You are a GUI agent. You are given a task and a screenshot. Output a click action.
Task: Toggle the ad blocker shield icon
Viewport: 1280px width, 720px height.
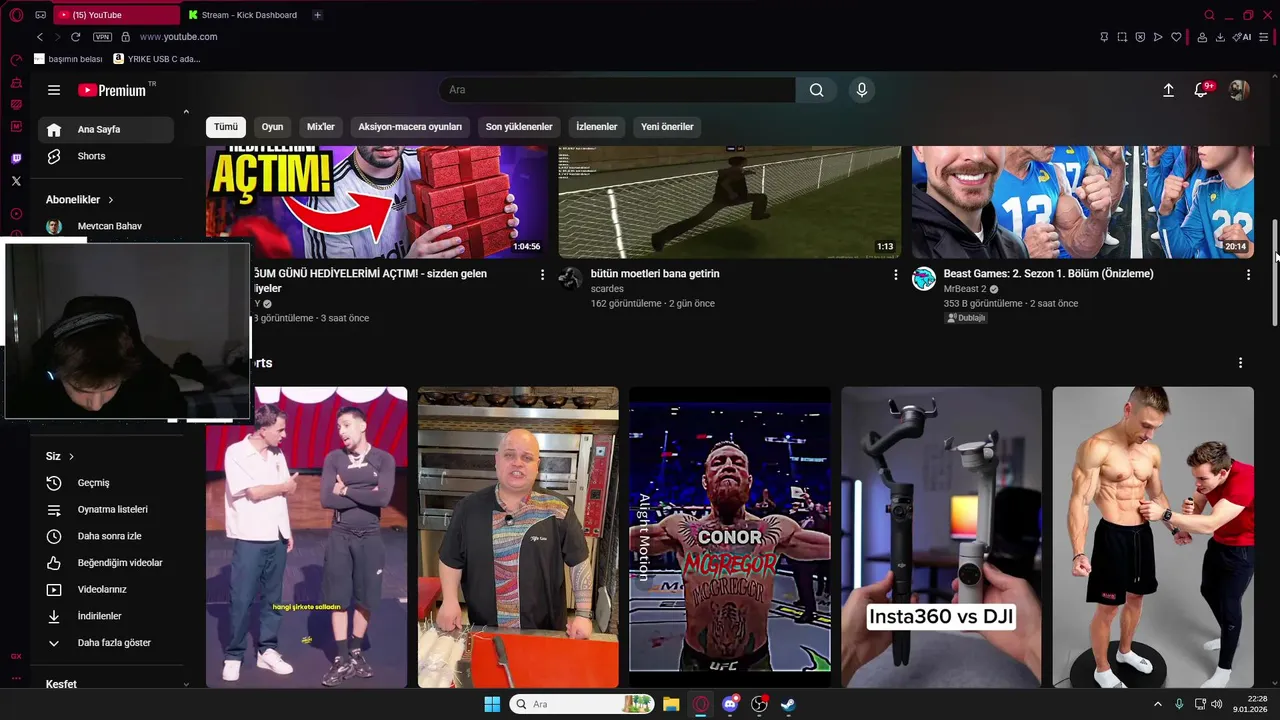(x=1140, y=37)
